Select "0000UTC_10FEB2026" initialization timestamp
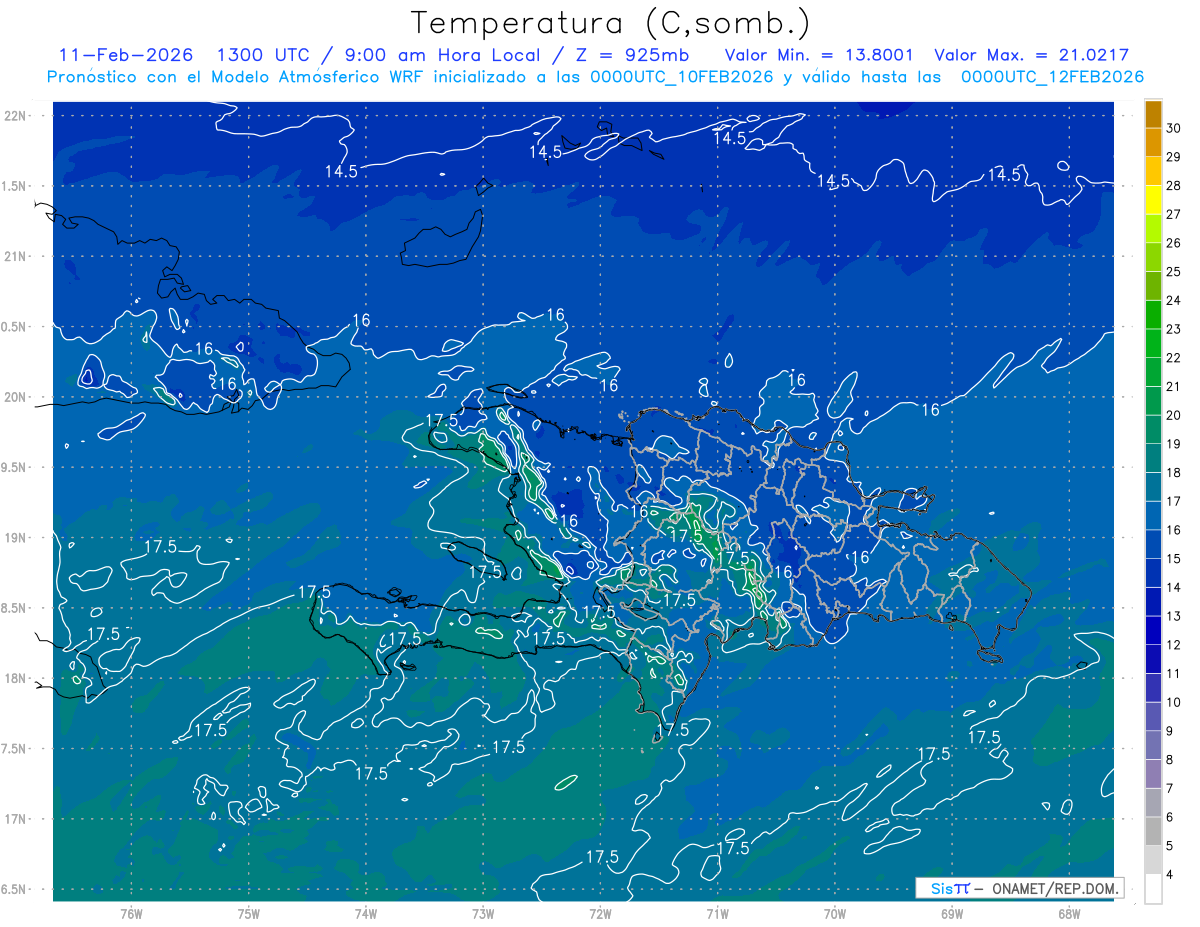1200x927 pixels. pyautogui.click(x=682, y=77)
